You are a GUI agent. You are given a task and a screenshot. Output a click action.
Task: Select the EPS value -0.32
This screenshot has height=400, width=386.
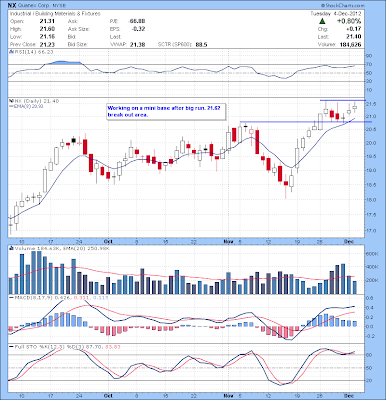[x=138, y=29]
